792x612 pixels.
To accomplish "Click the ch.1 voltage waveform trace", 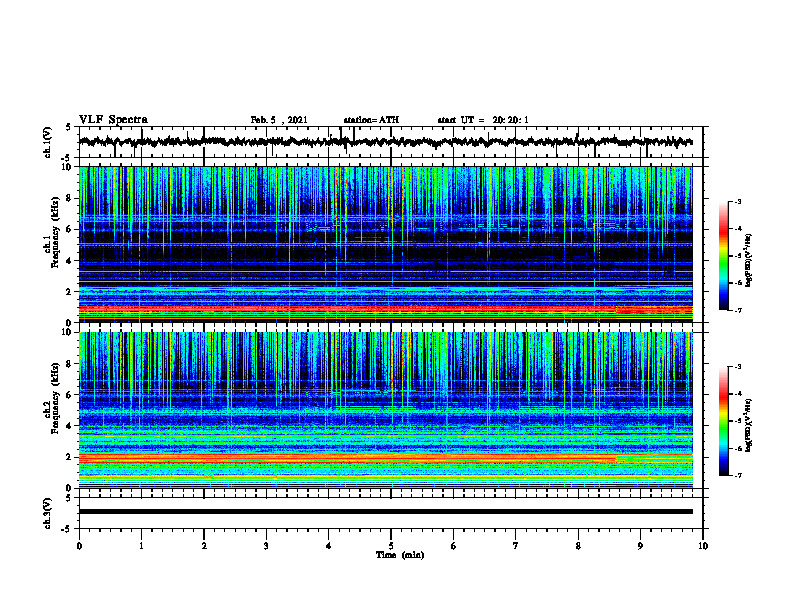I will click(x=385, y=142).
